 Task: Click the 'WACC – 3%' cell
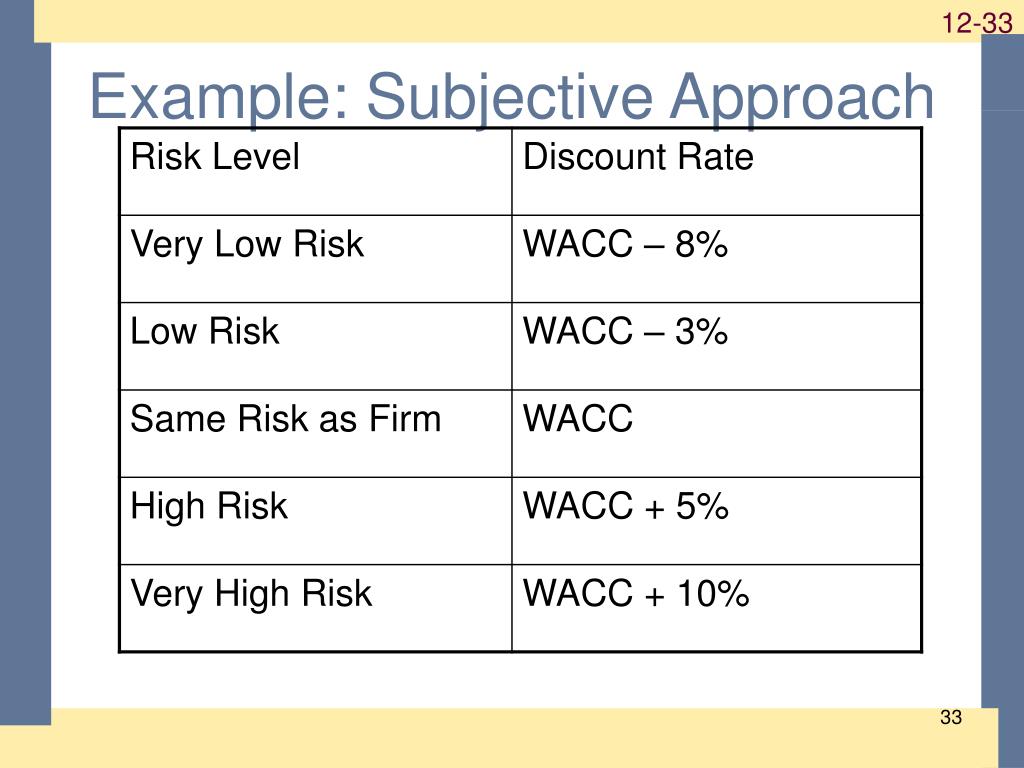[716, 346]
